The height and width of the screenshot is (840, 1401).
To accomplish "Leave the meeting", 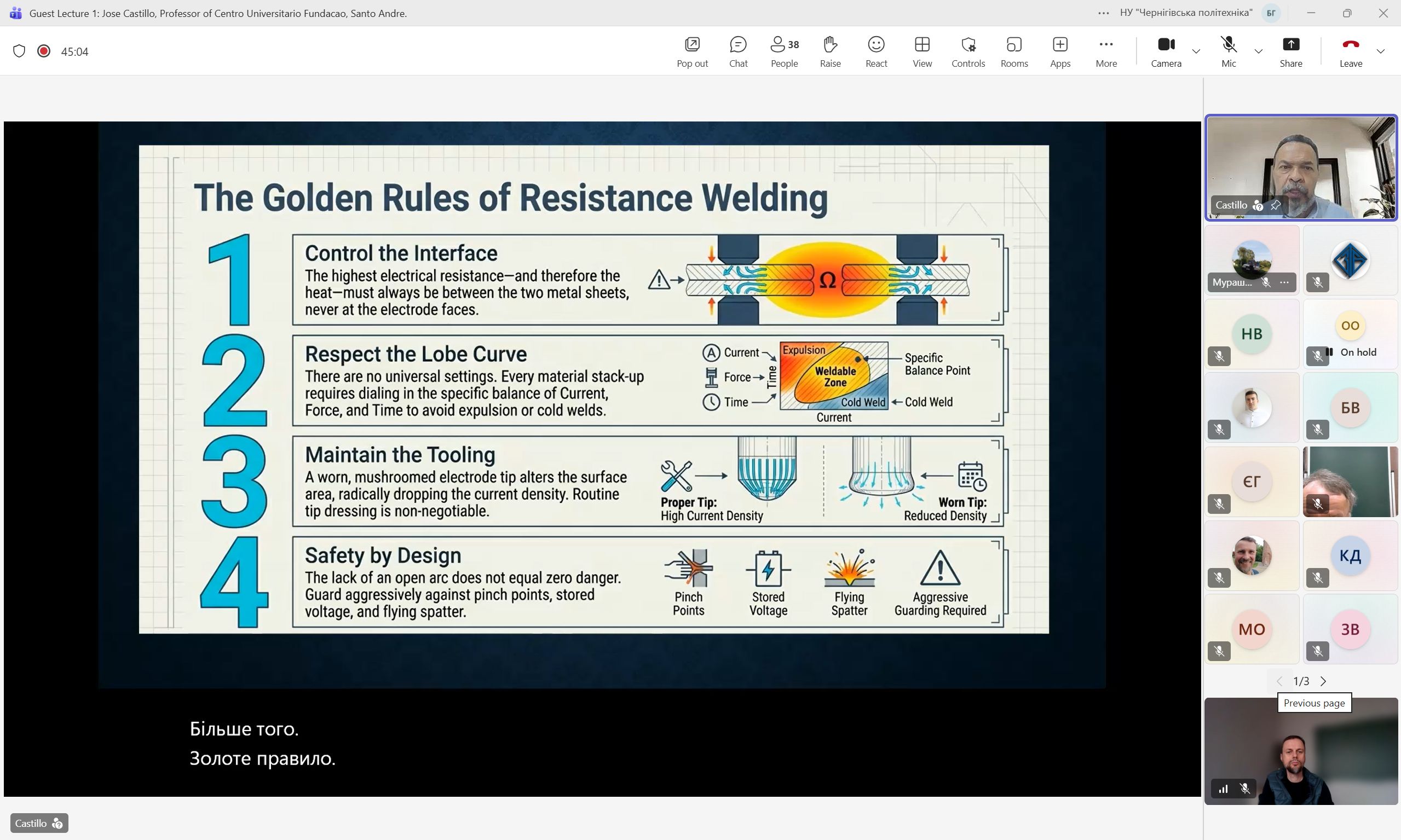I will (1351, 51).
